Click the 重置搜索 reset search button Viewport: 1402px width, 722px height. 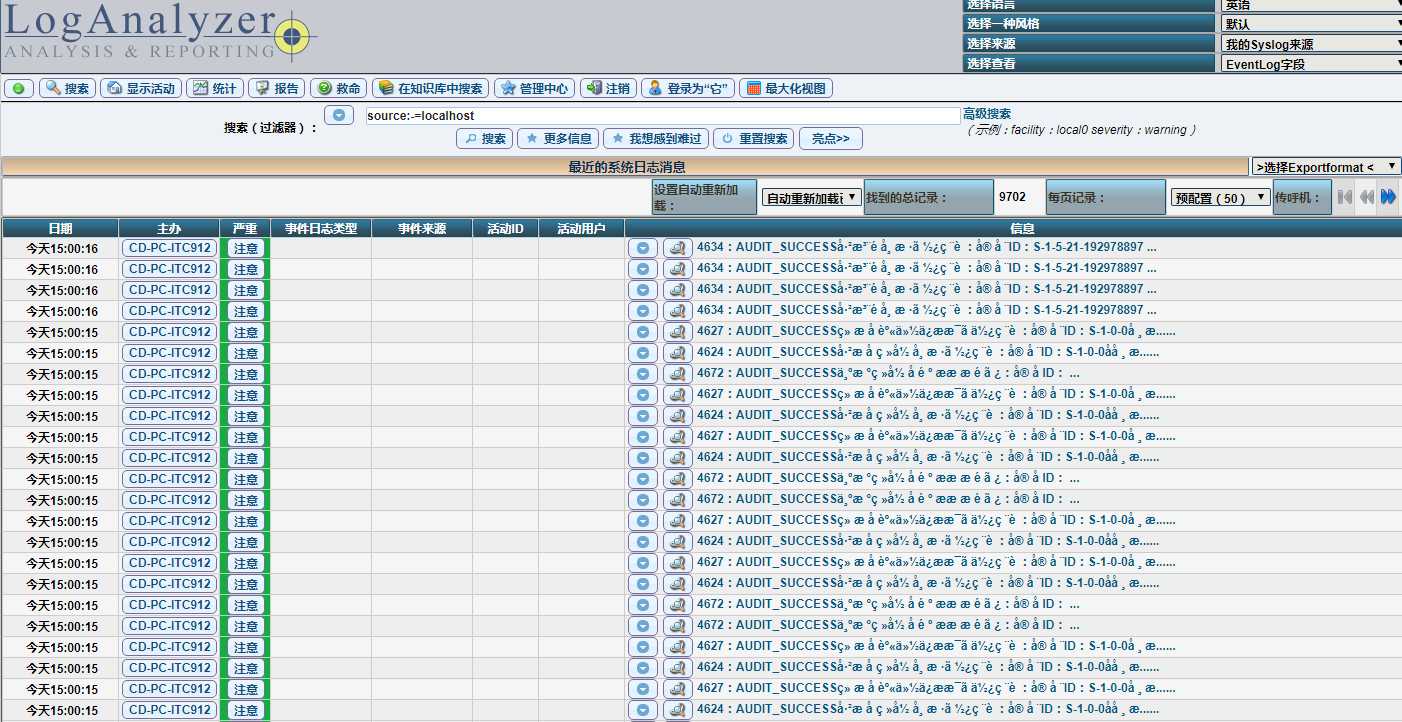coord(754,139)
